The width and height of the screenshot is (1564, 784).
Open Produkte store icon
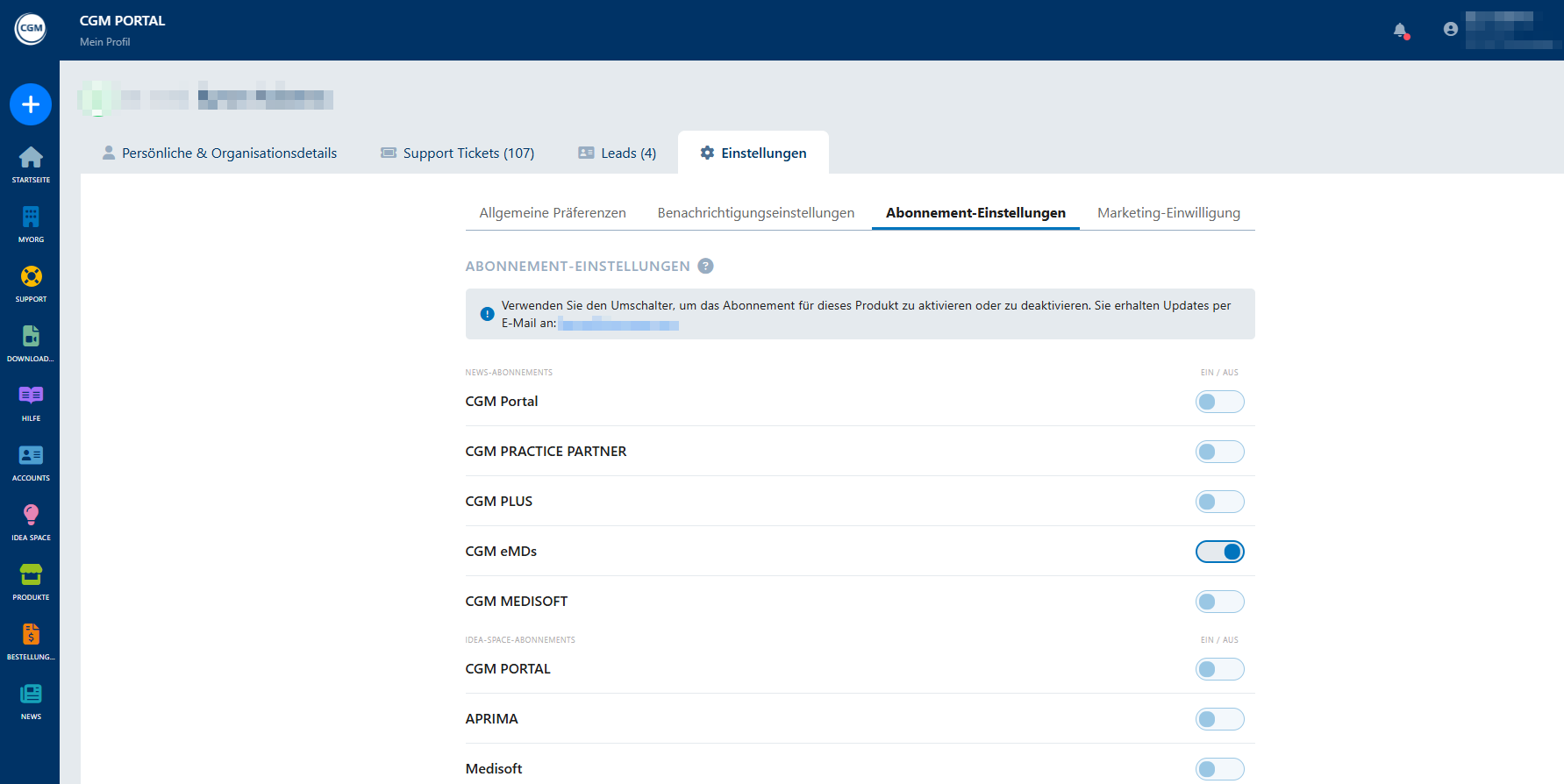[31, 581]
